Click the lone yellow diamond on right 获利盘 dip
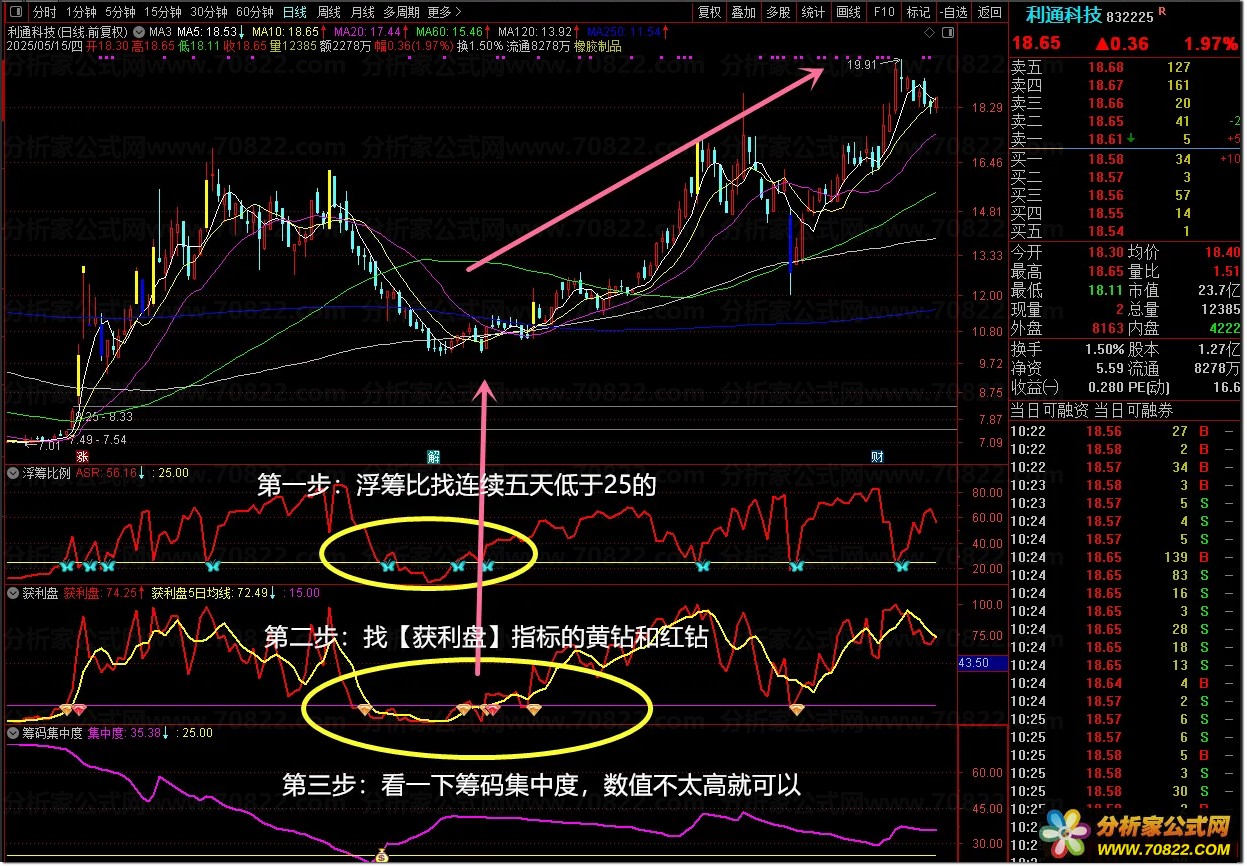Image resolution: width=1247 pixels, height=866 pixels. [x=797, y=709]
